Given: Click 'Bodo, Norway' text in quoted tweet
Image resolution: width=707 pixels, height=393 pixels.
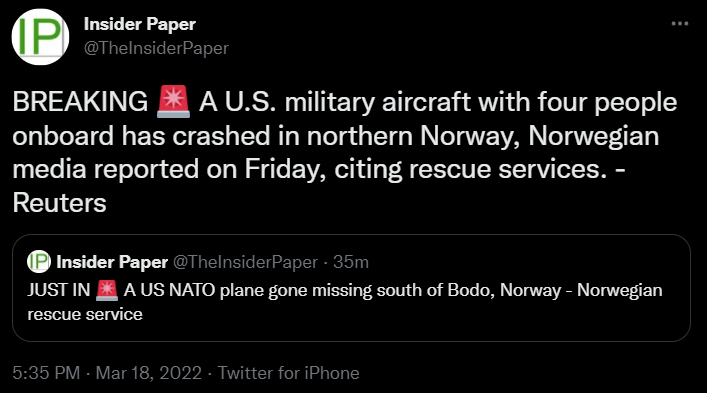Looking at the screenshot, I should (x=505, y=290).
